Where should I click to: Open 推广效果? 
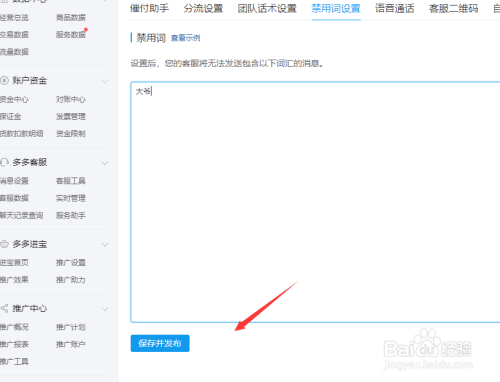click(x=14, y=280)
